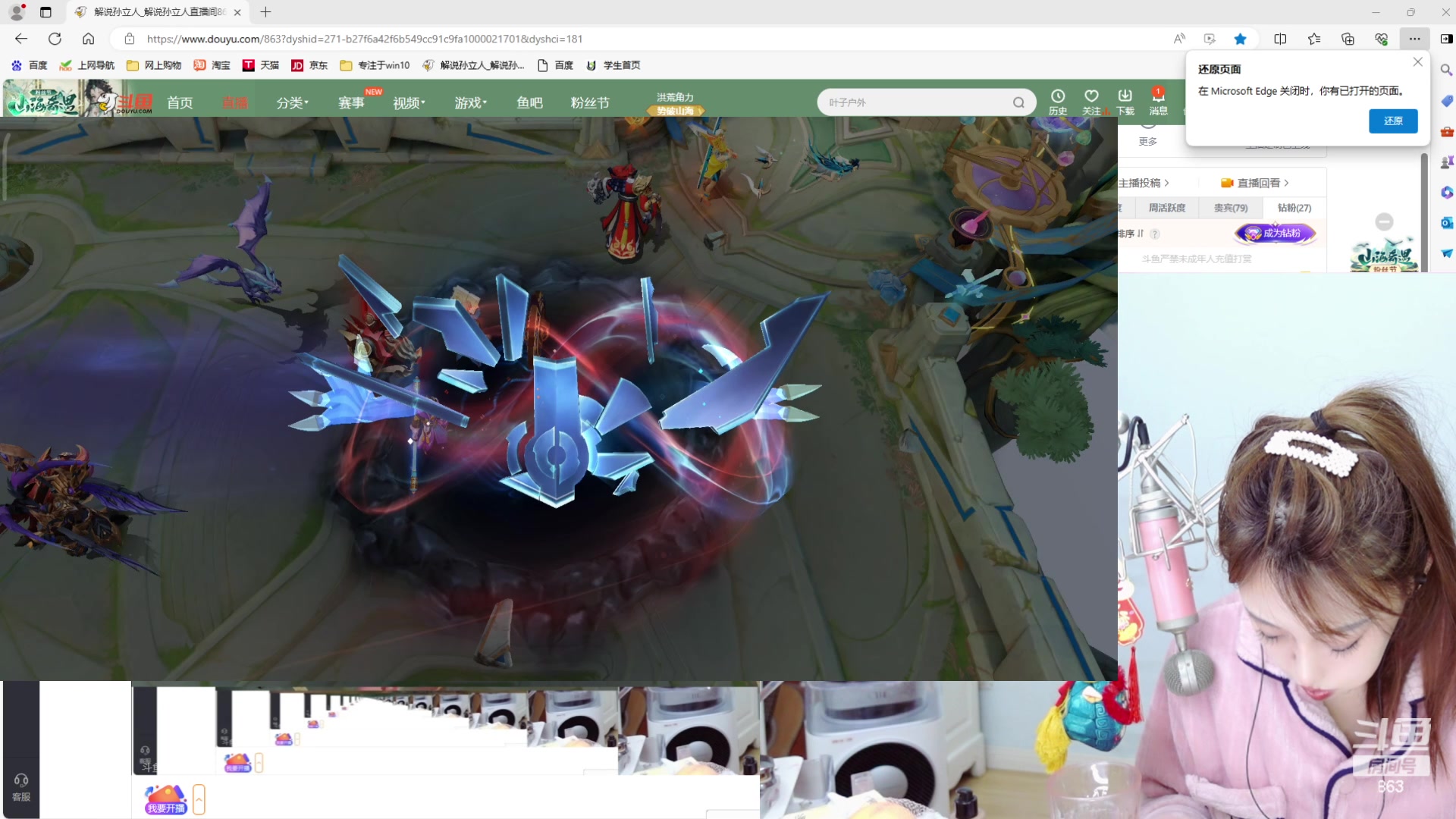Open 赛事 events nav item
Screen dimensions: 1456x819
pos(351,102)
